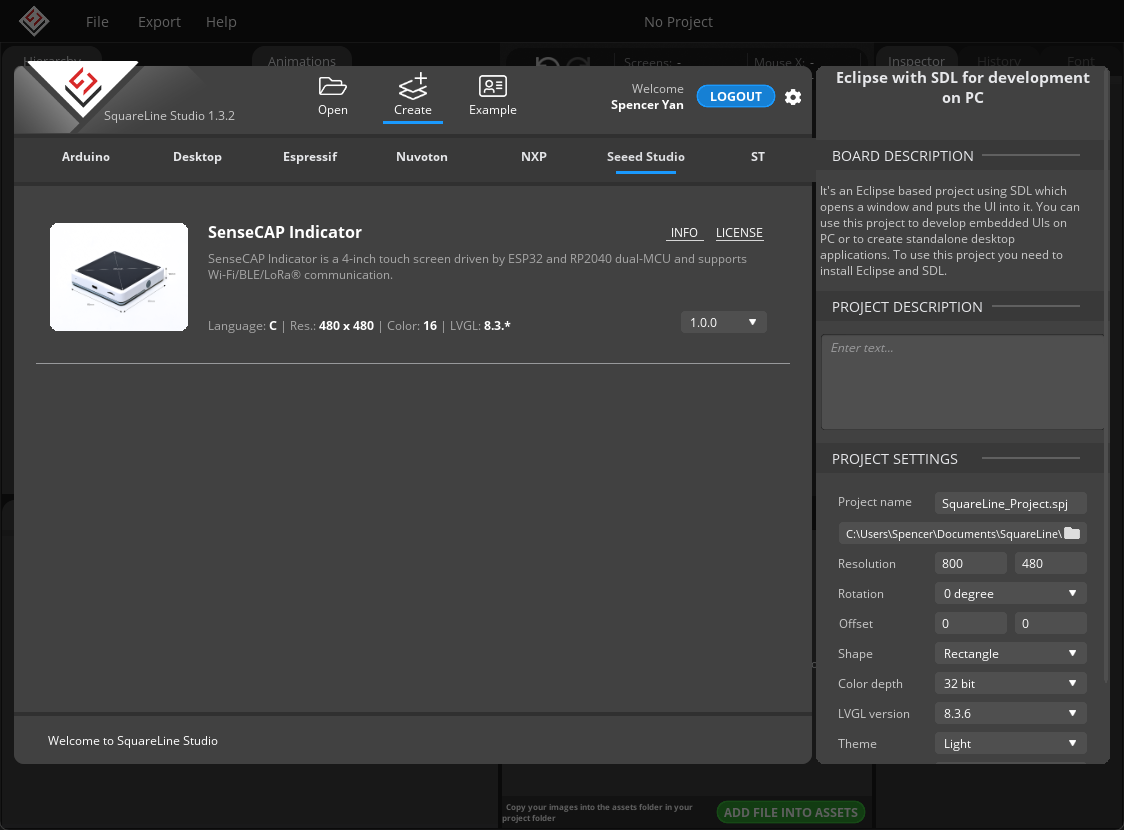Image resolution: width=1124 pixels, height=830 pixels.
Task: Click the first Offset input field
Action: click(x=971, y=624)
